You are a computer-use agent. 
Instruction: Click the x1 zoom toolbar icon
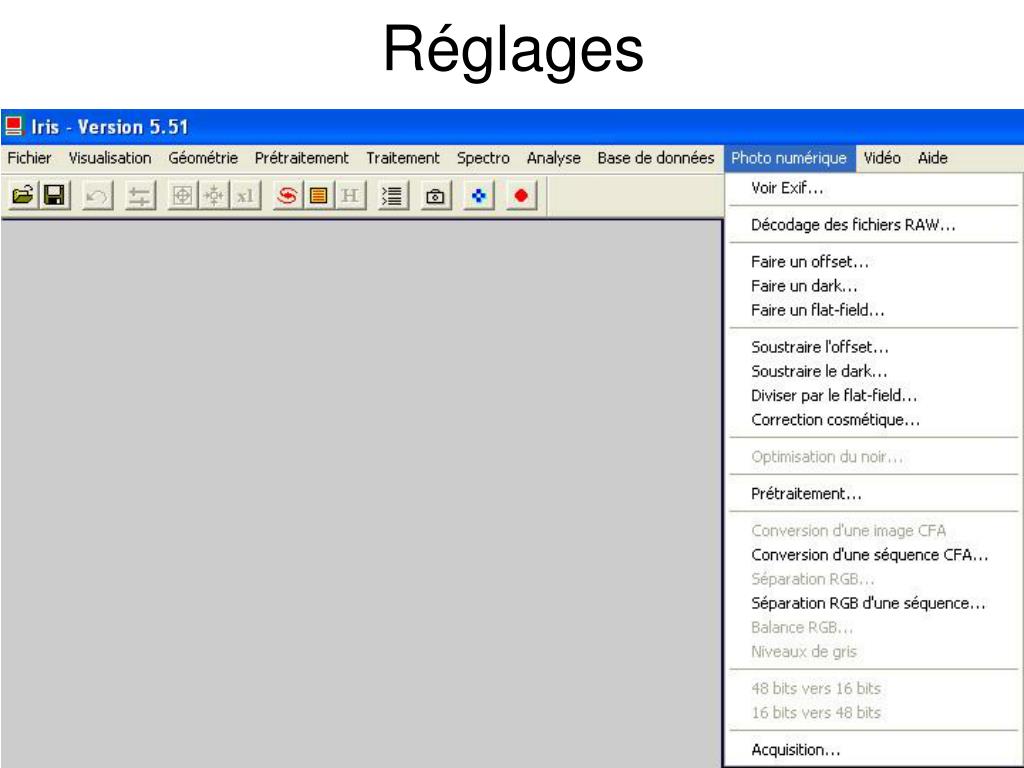click(245, 195)
